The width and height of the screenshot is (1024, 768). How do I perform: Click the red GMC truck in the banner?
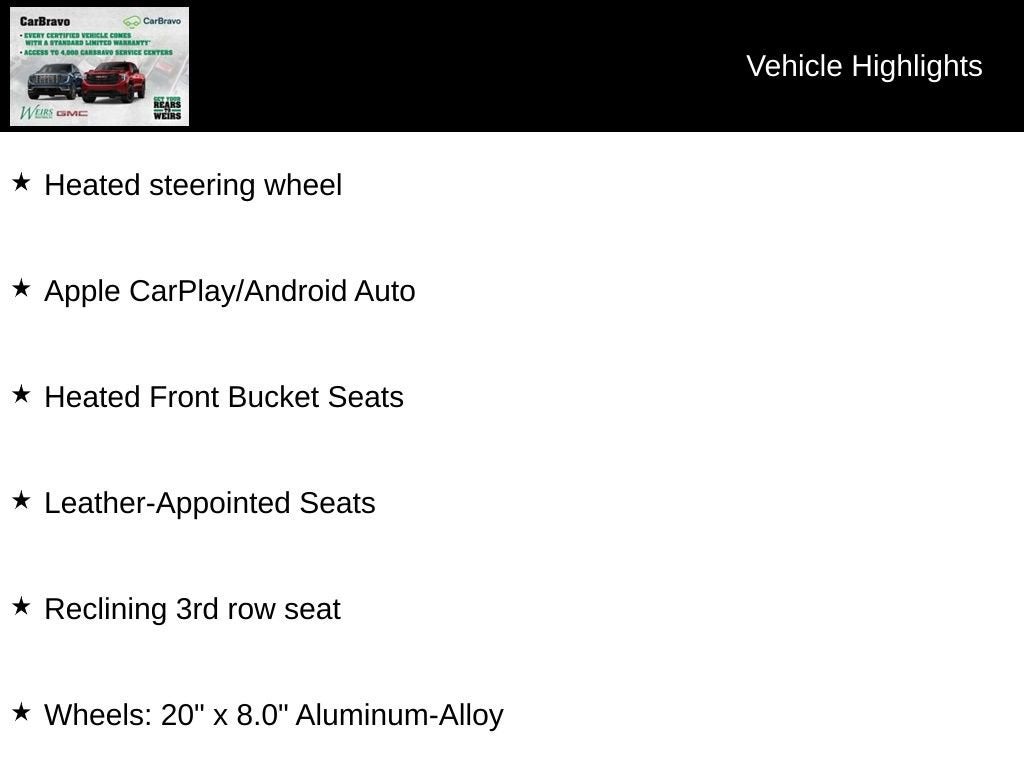[x=113, y=81]
